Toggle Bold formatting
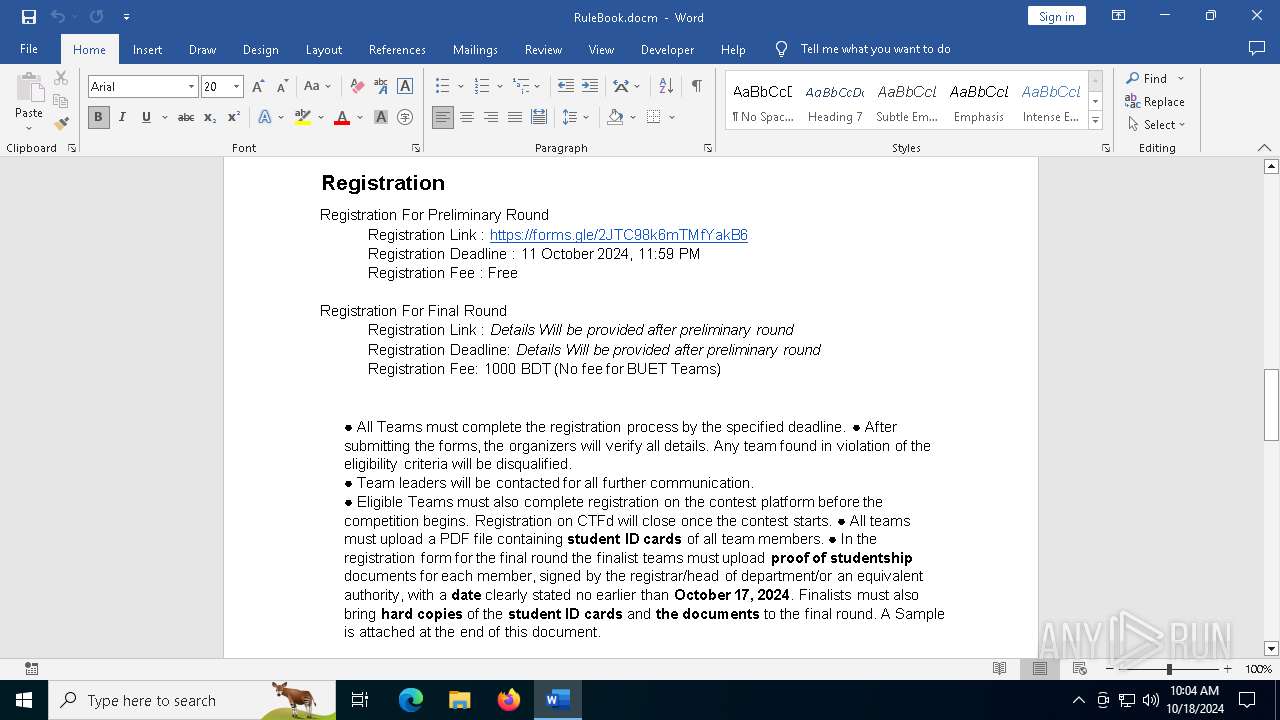The height and width of the screenshot is (720, 1280). [x=98, y=117]
